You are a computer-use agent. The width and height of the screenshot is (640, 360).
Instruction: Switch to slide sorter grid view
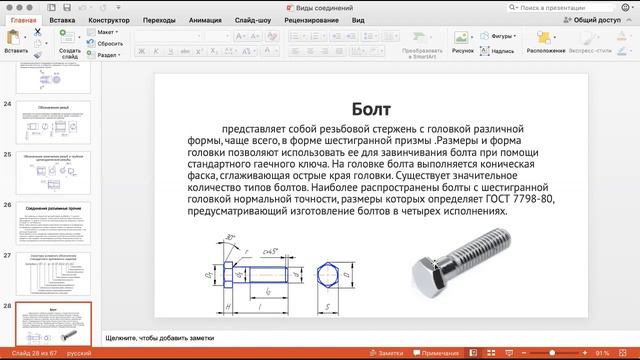pos(491,353)
